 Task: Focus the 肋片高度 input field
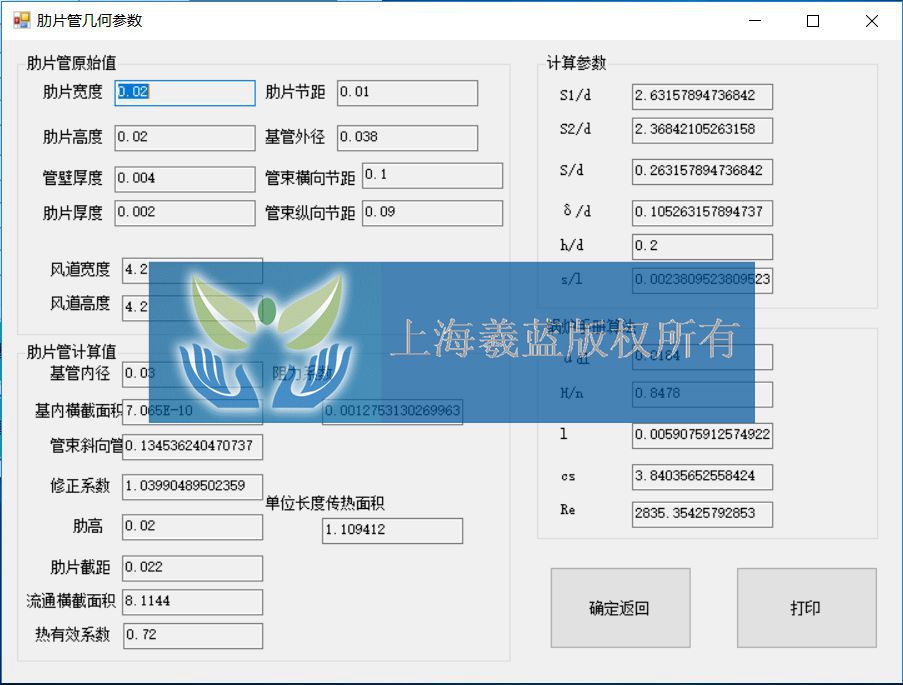(185, 138)
